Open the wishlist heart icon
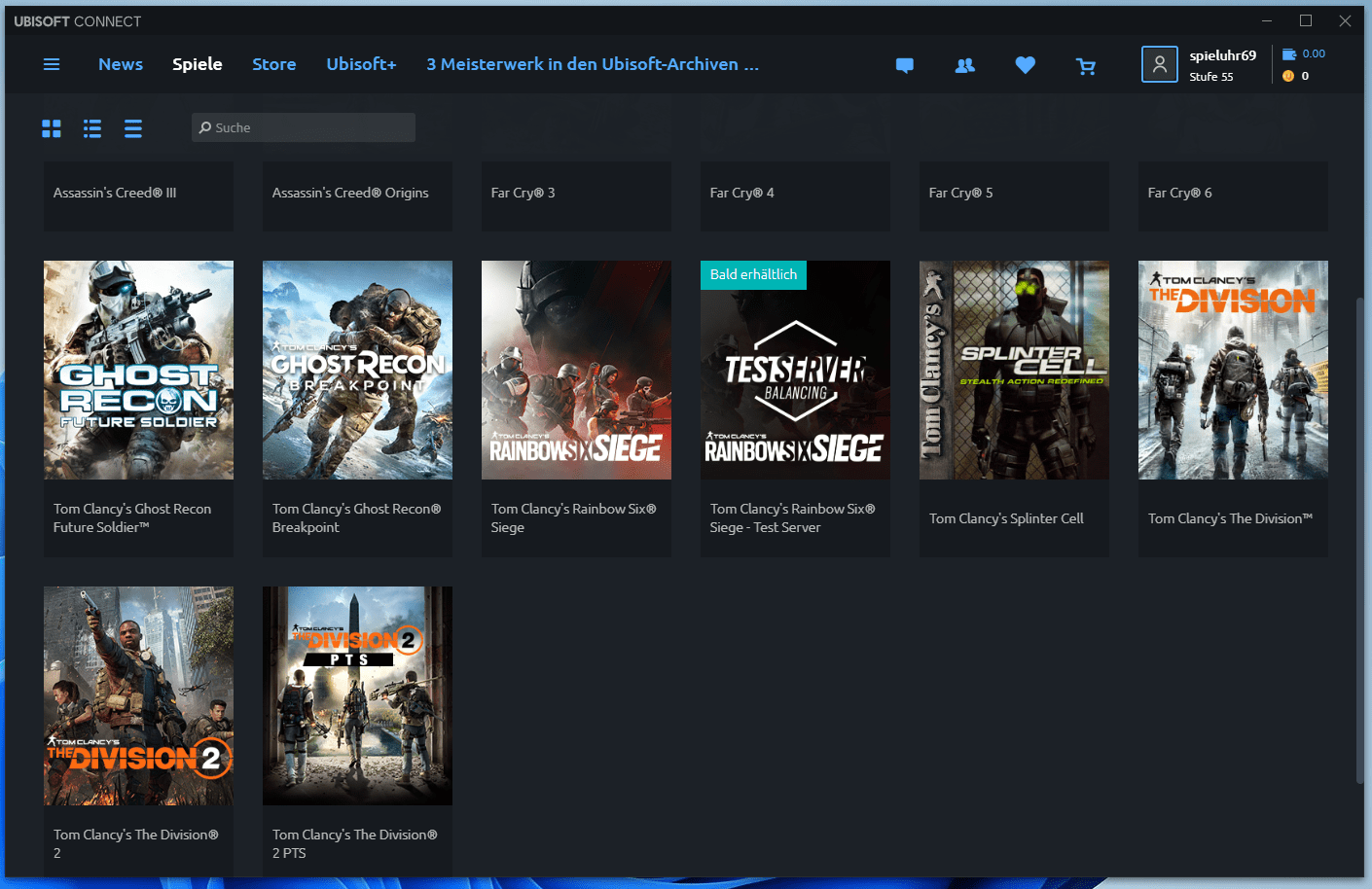The height and width of the screenshot is (889, 1372). (x=1026, y=65)
